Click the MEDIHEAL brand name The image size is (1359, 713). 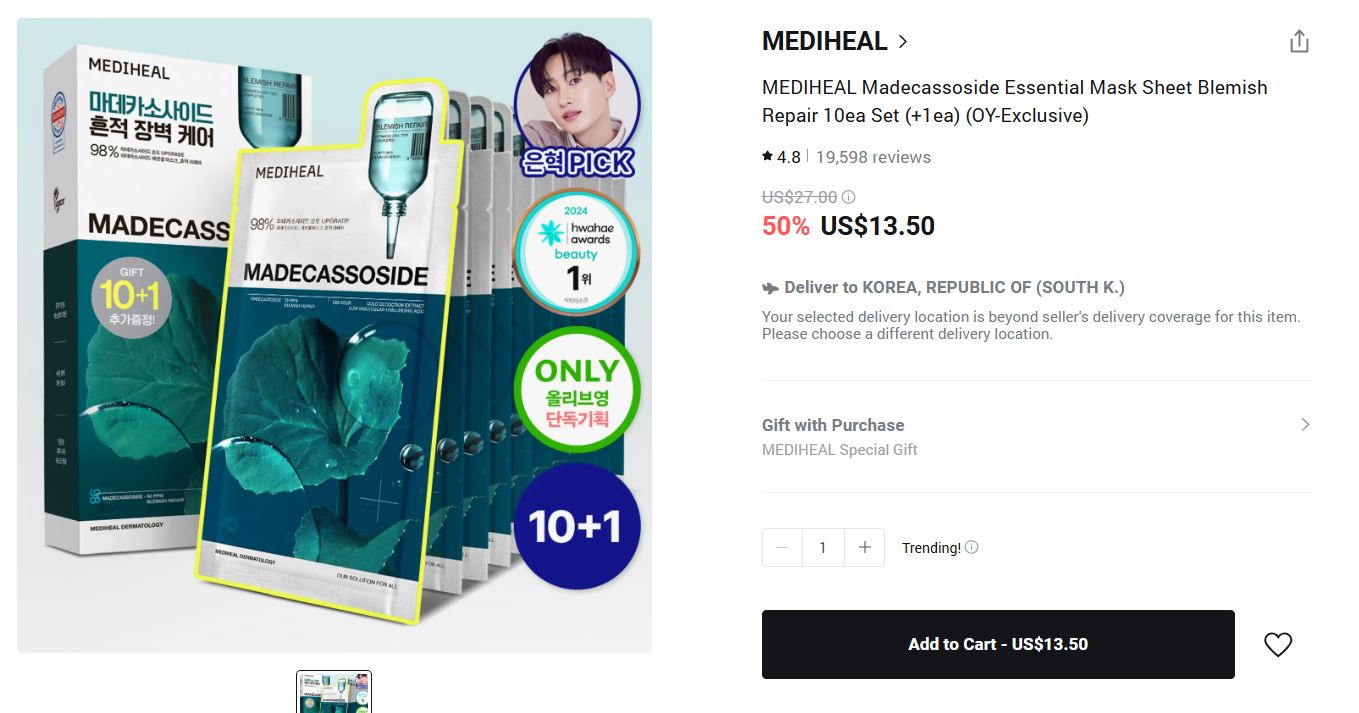825,41
